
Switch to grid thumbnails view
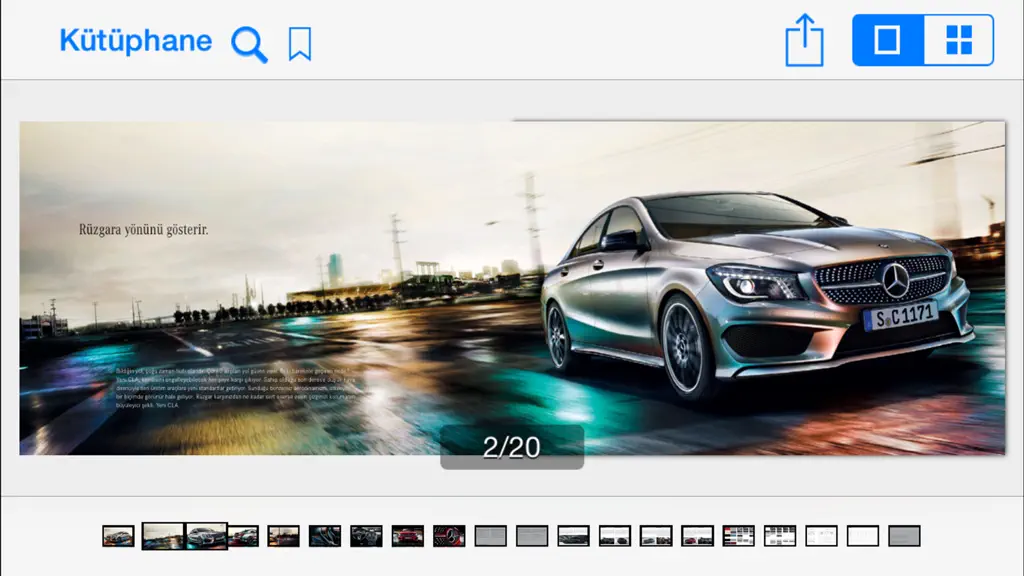959,40
